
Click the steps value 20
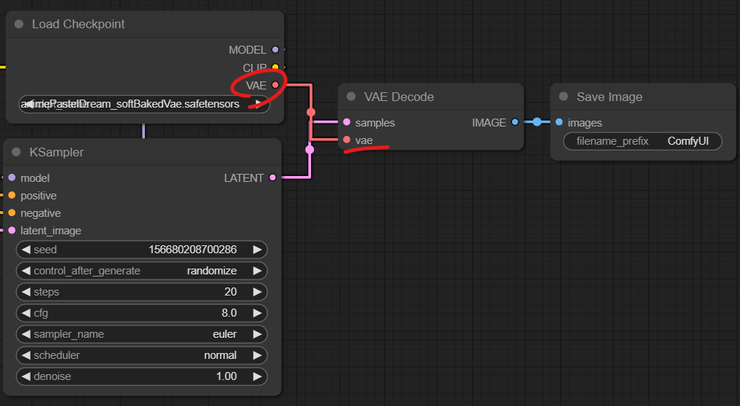[x=230, y=292]
